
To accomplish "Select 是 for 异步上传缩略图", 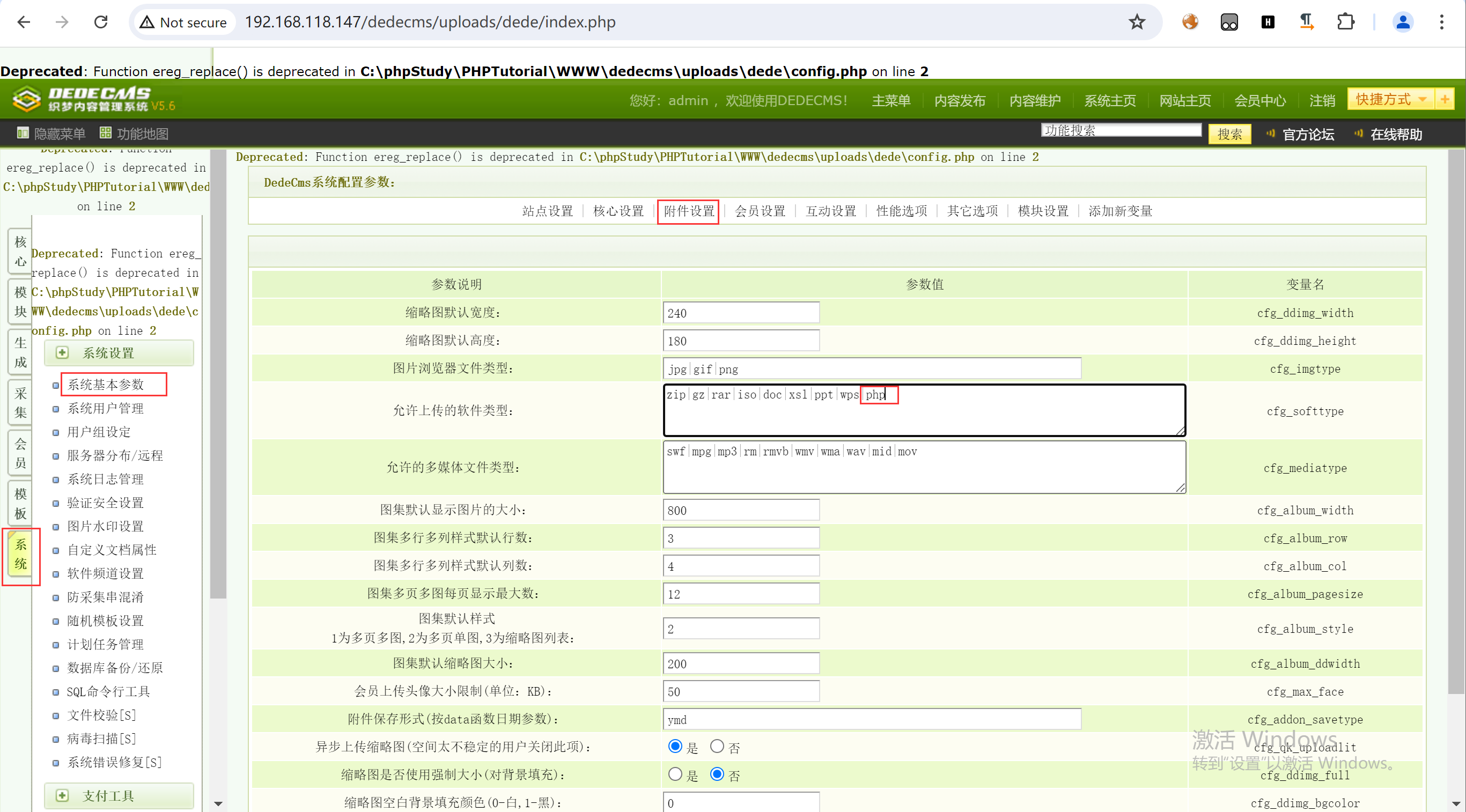I will [x=675, y=746].
